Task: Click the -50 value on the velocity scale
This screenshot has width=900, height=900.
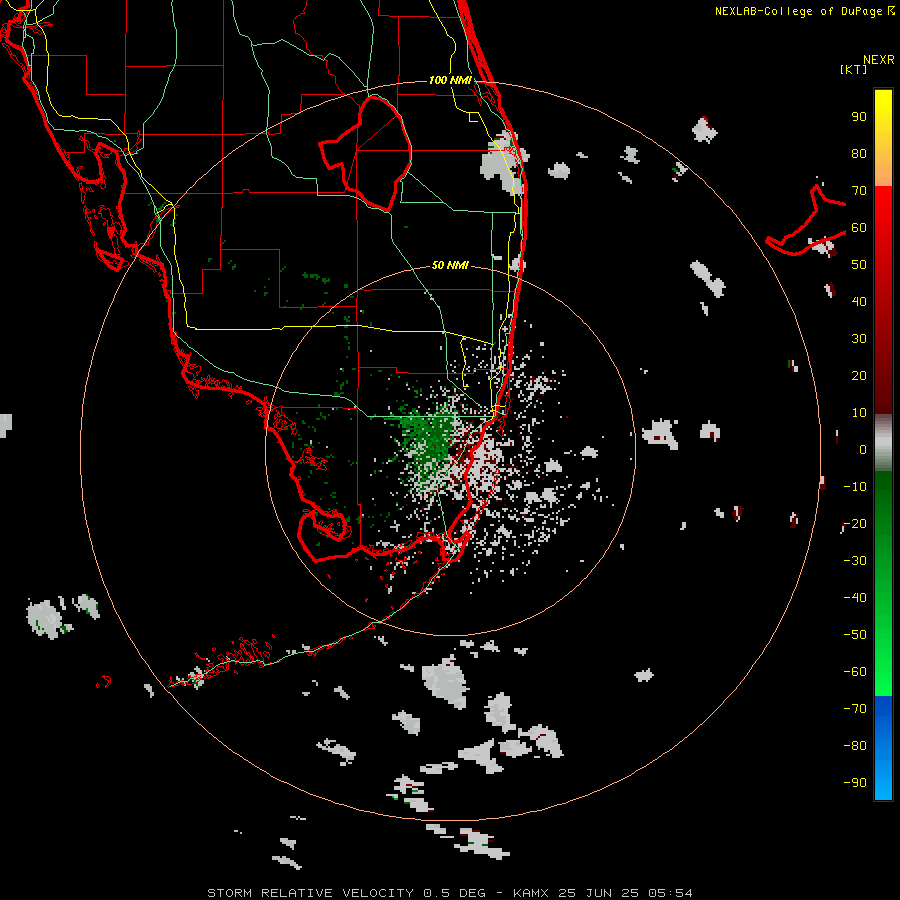Action: (x=855, y=635)
